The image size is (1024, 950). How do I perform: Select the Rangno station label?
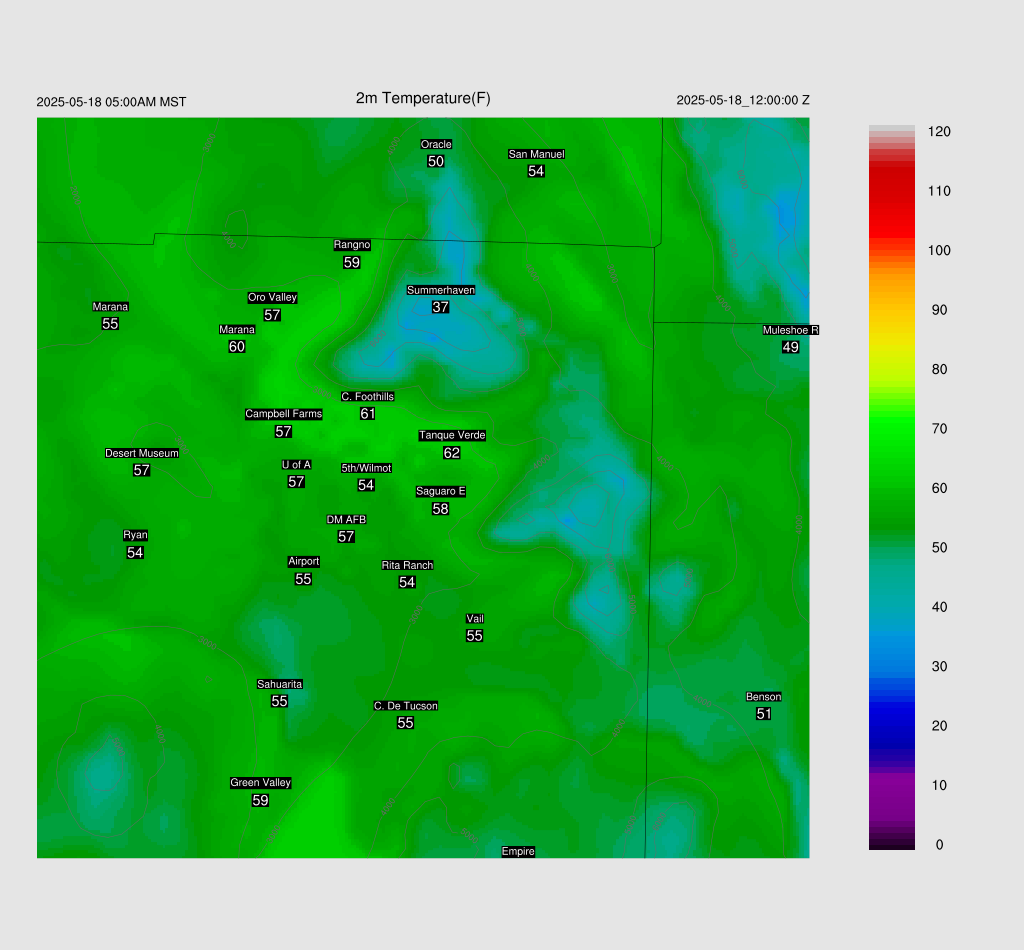pos(352,245)
